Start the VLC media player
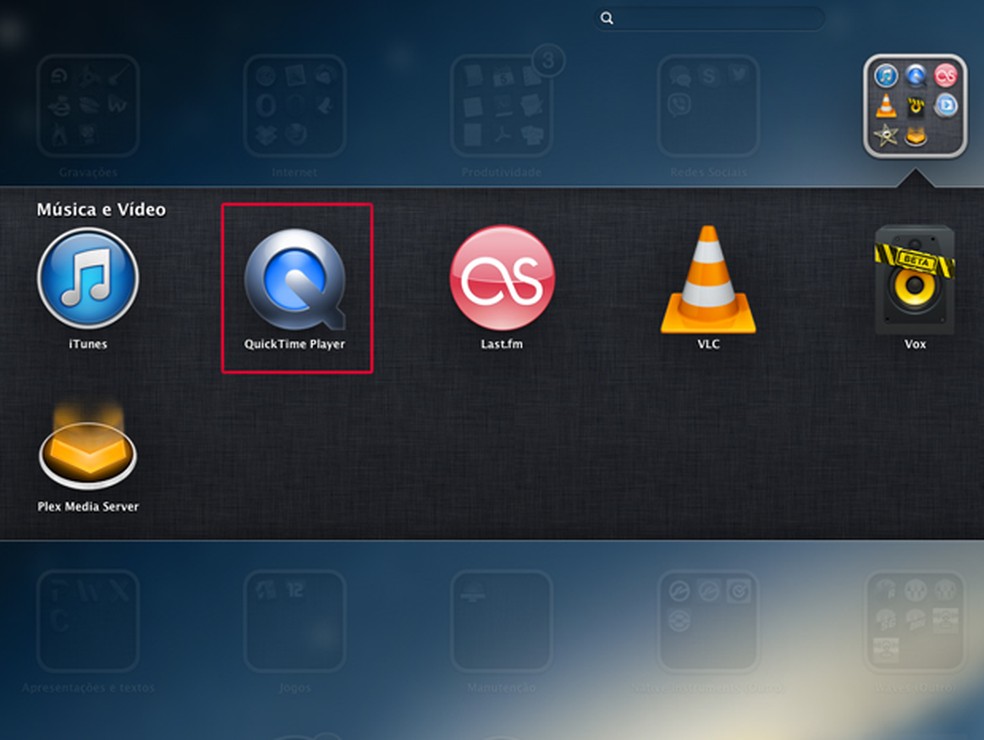 click(708, 280)
